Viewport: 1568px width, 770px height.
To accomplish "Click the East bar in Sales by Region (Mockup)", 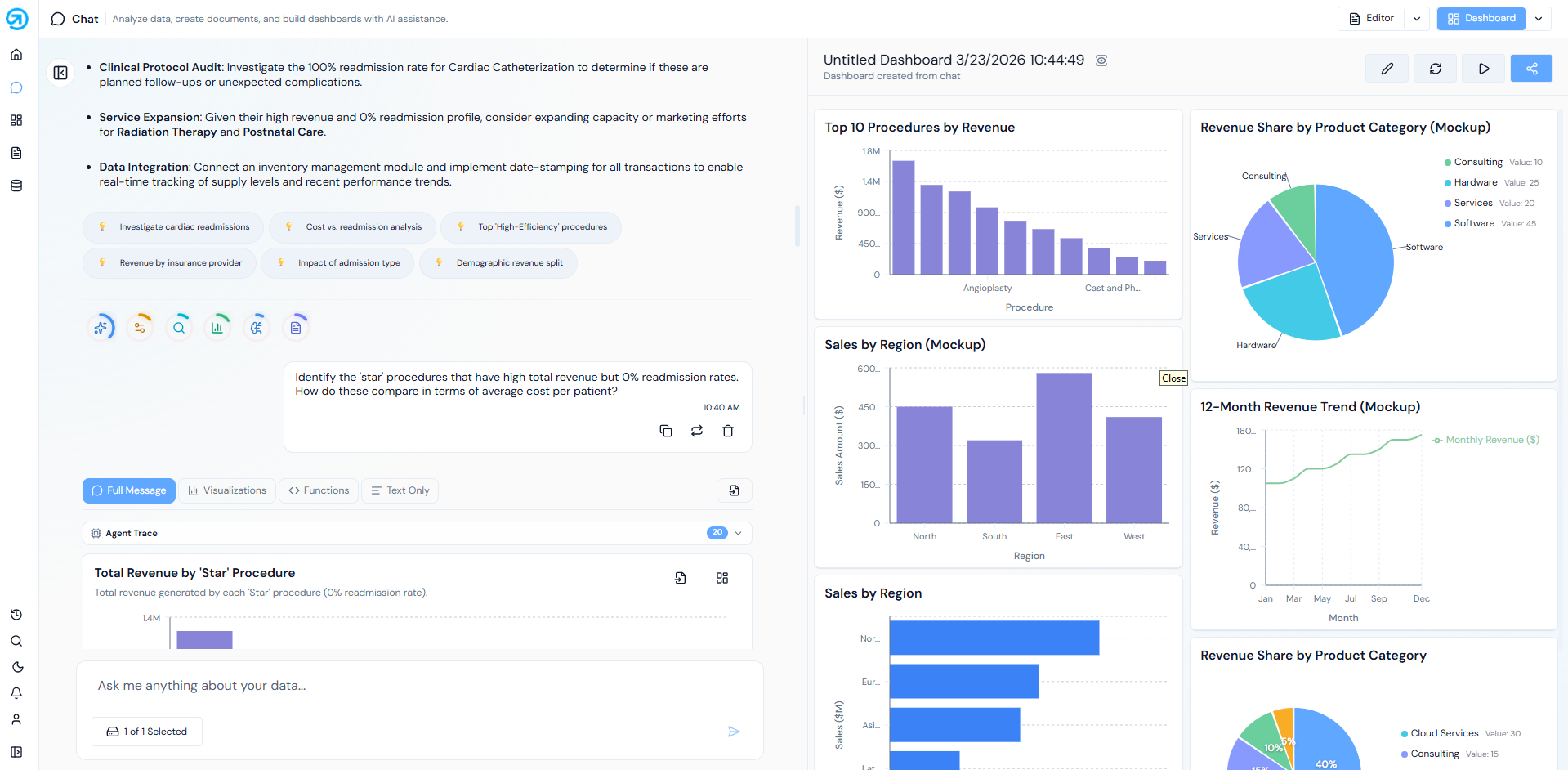I will 1064,448.
